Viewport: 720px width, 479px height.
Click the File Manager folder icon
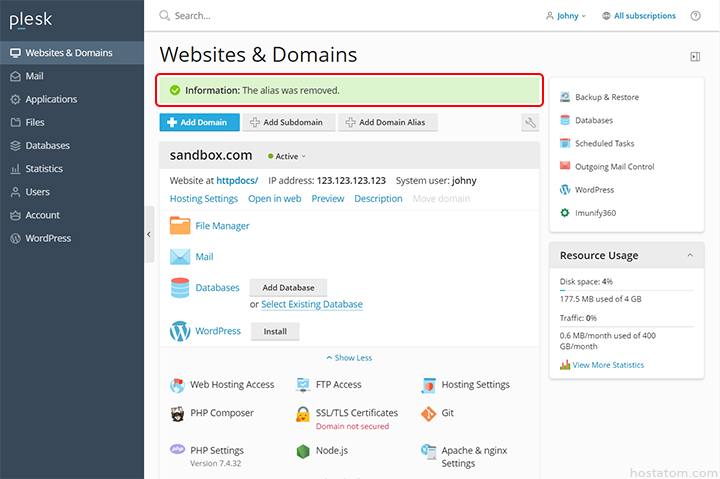tap(180, 226)
